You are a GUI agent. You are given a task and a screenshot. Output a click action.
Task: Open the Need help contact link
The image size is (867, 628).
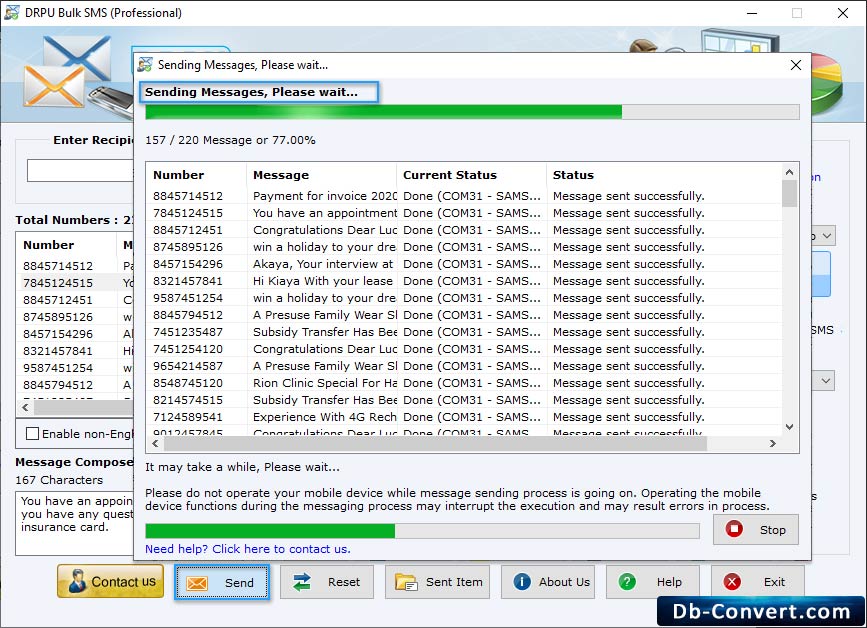[248, 549]
